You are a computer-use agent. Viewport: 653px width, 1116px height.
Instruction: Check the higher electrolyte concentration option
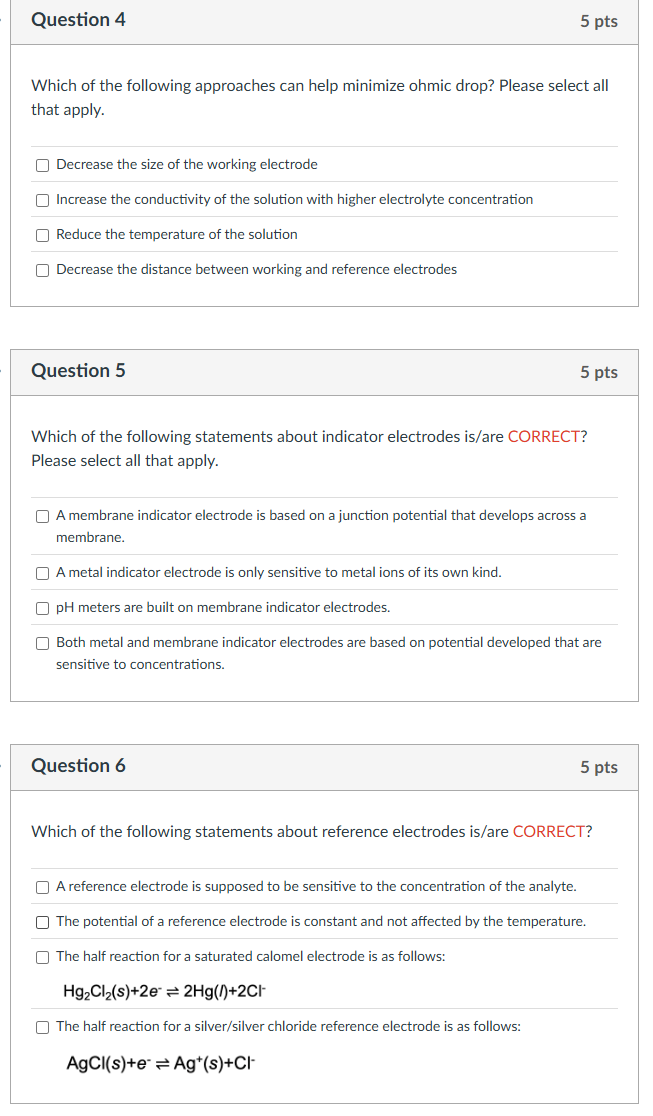point(42,199)
